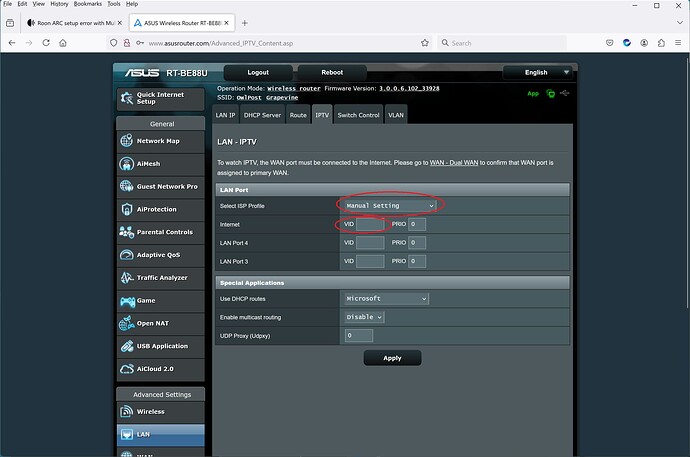The height and width of the screenshot is (457, 690).
Task: Open the English language dropdown
Action: pos(537,73)
